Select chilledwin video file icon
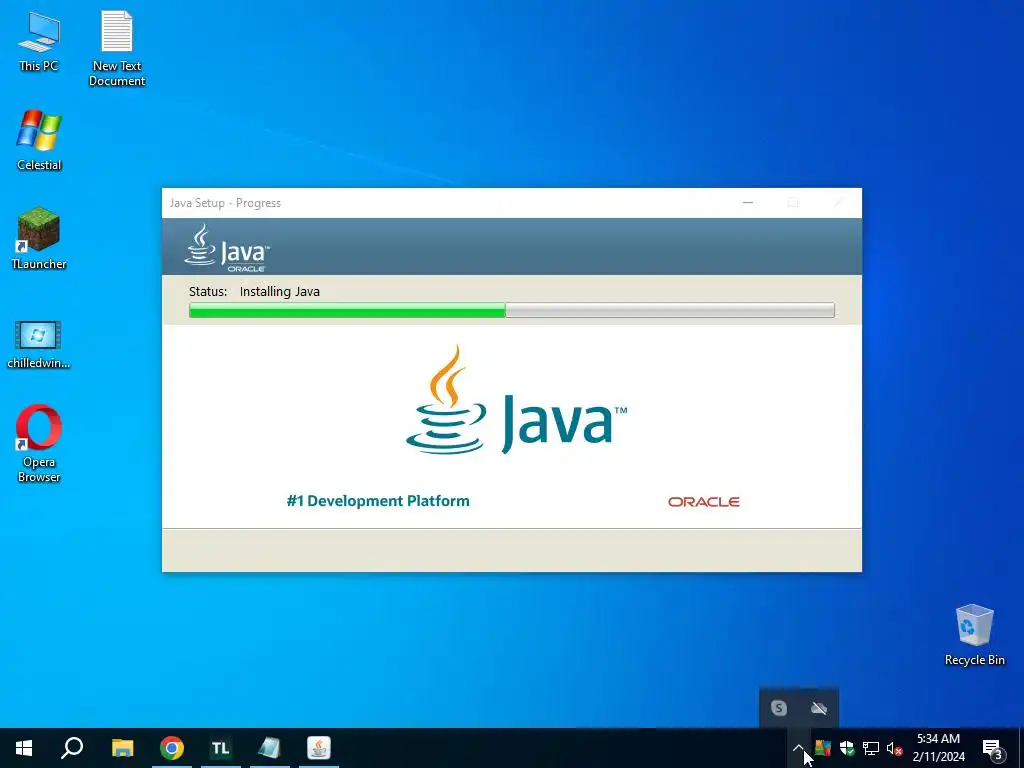This screenshot has height=768, width=1024. tap(39, 344)
